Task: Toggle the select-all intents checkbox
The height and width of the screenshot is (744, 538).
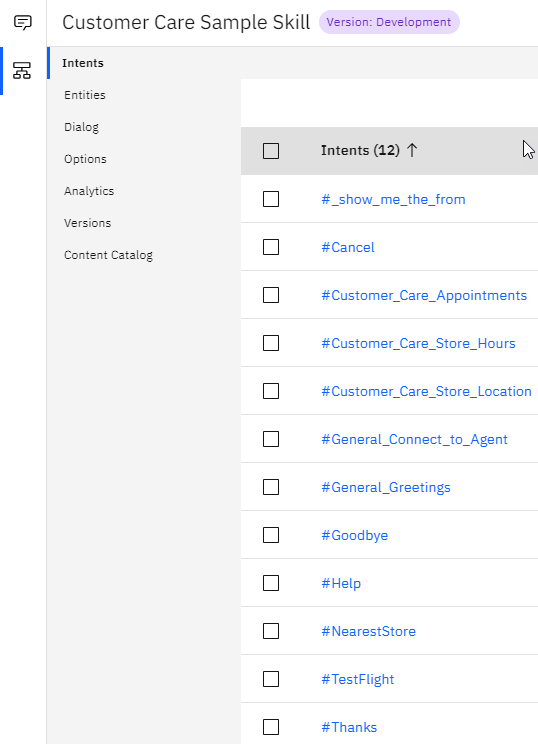Action: (271, 151)
